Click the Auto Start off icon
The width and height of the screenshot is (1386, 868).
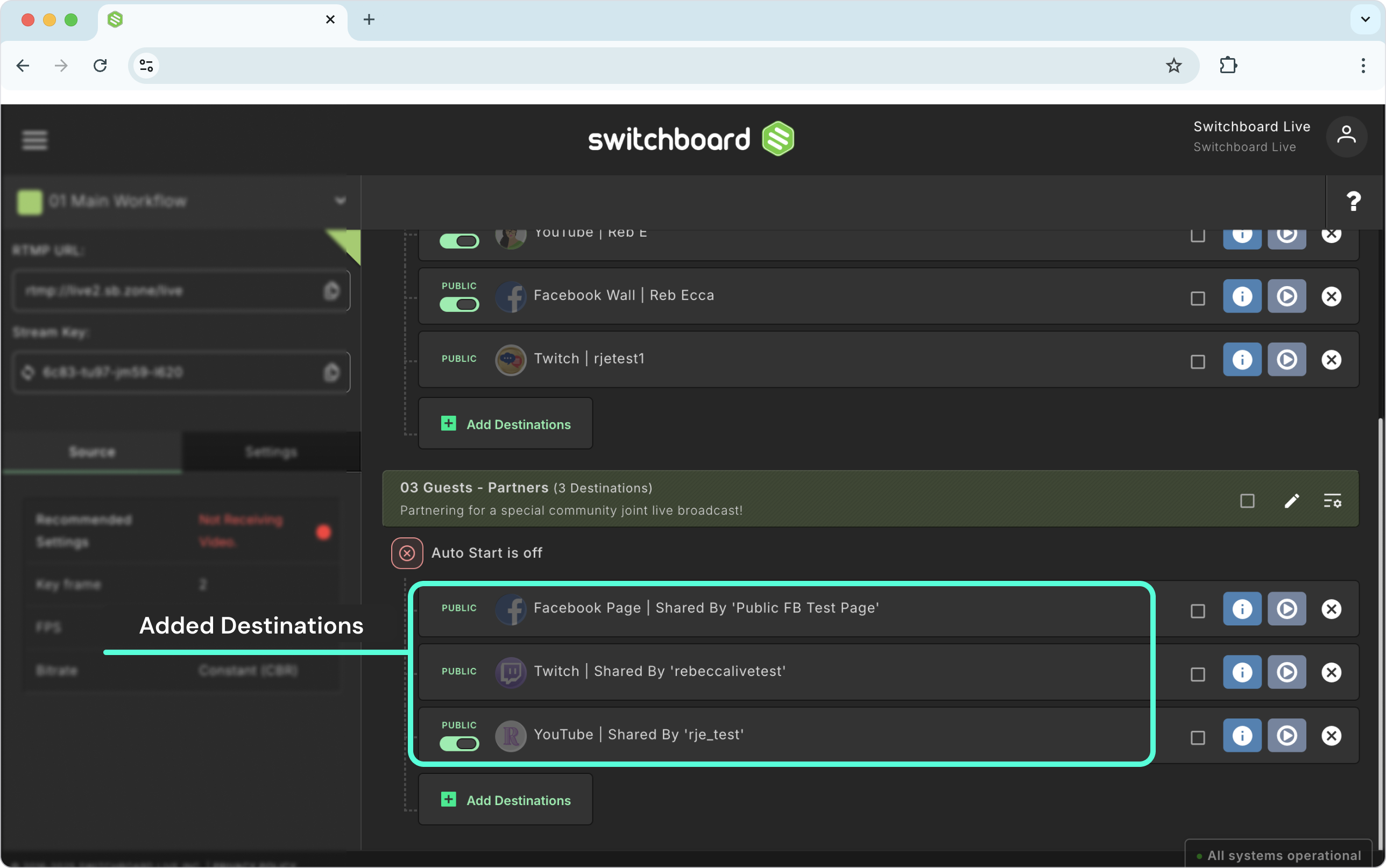[x=407, y=553]
